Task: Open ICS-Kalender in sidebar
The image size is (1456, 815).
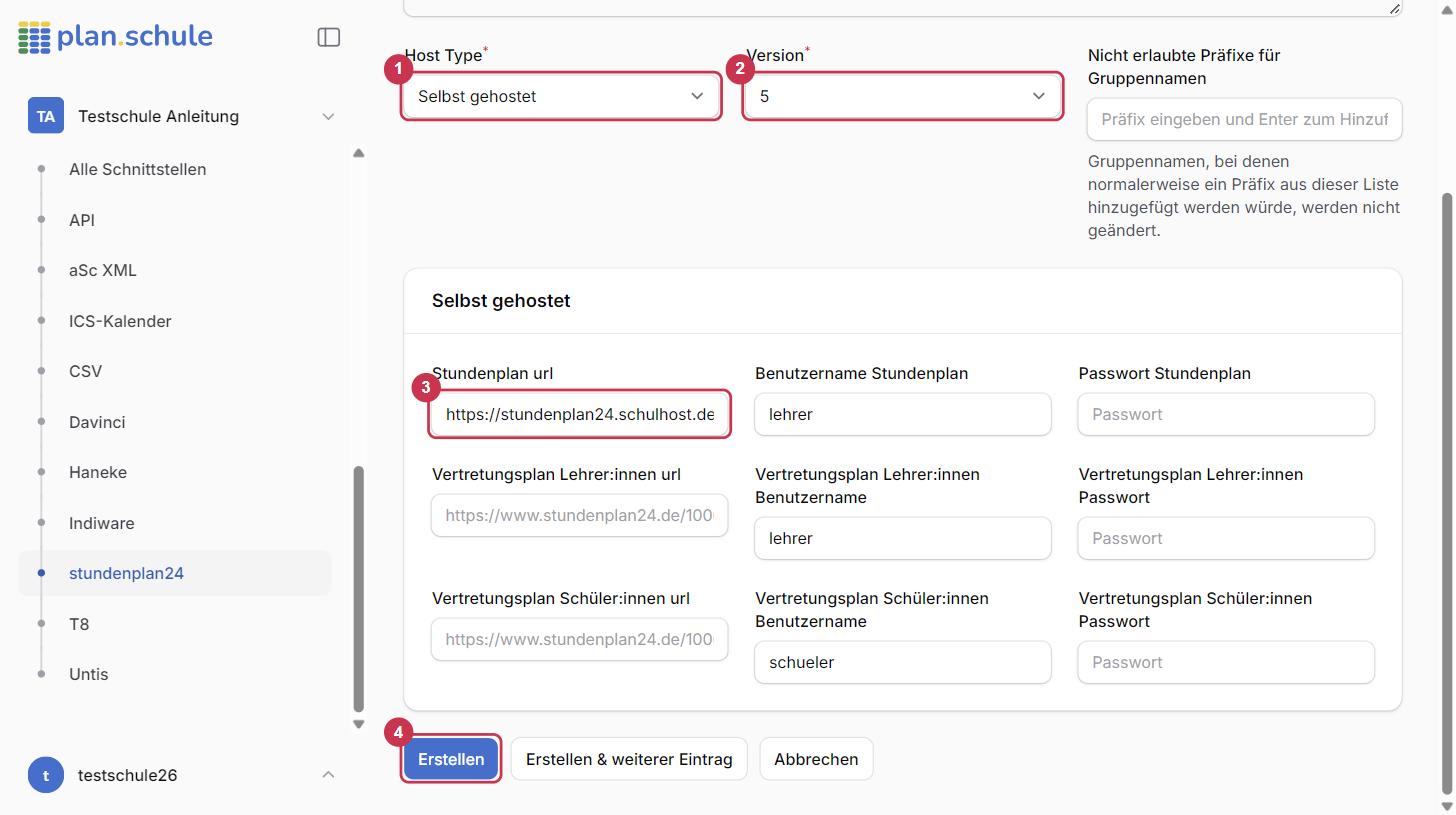Action: point(120,321)
